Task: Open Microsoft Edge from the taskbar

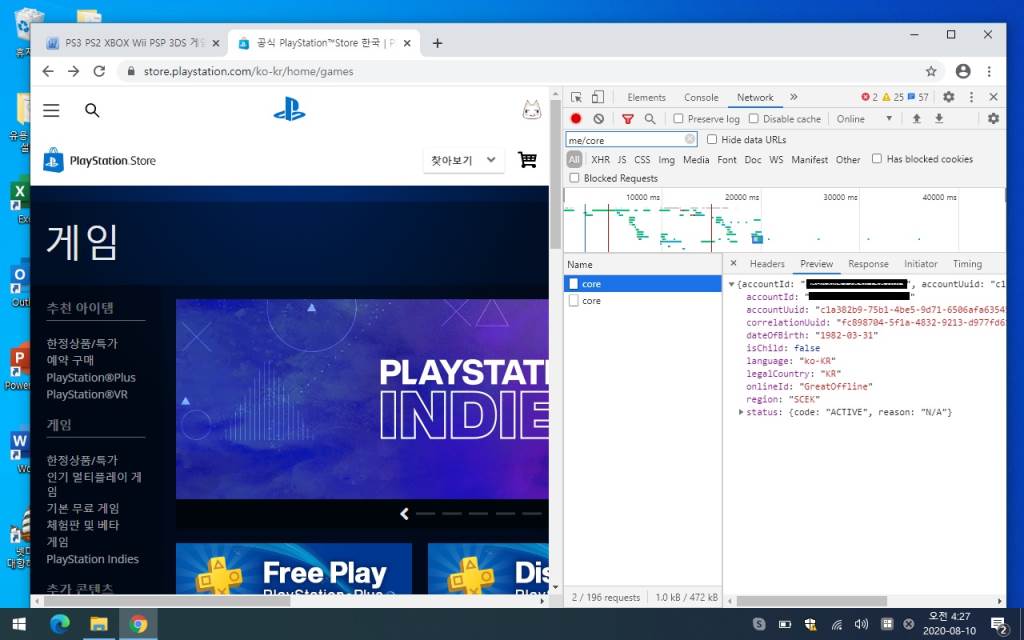Action: tap(59, 624)
